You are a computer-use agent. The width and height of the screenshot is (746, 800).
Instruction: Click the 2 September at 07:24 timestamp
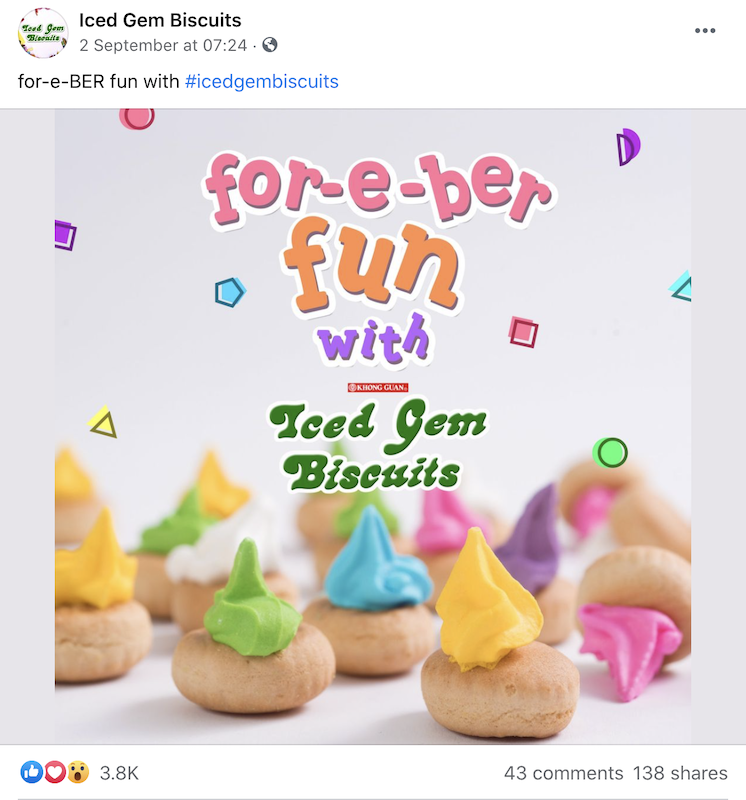pyautogui.click(x=163, y=45)
